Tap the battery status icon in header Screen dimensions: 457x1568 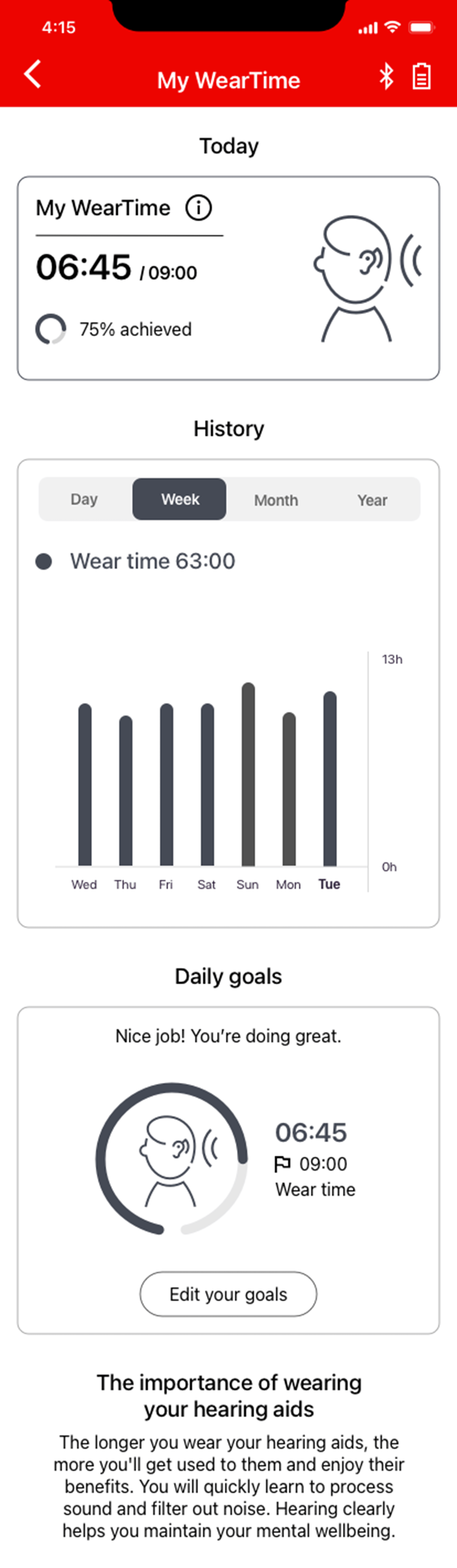[x=422, y=77]
